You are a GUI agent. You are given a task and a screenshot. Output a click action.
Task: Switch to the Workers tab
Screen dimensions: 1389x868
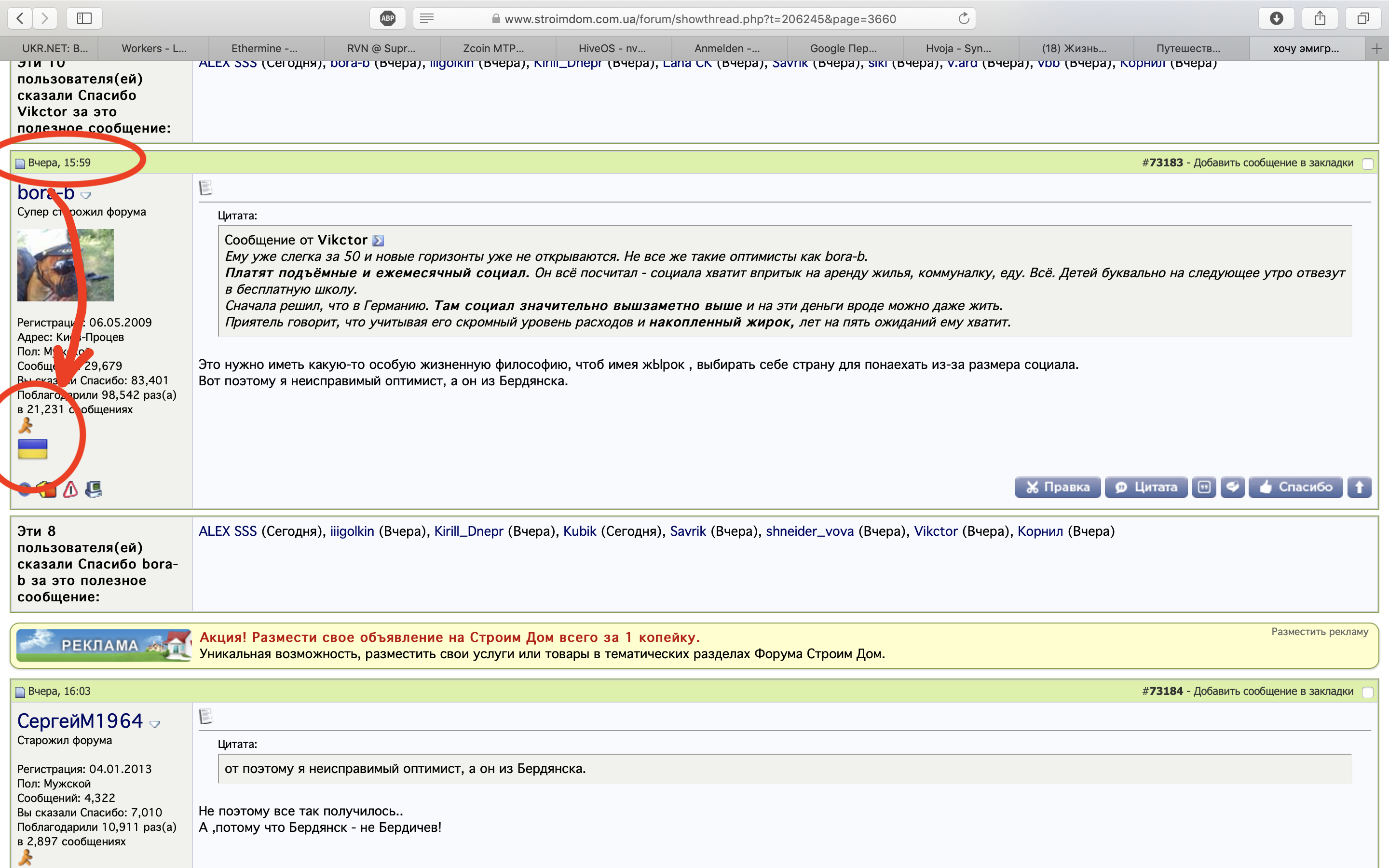154,49
